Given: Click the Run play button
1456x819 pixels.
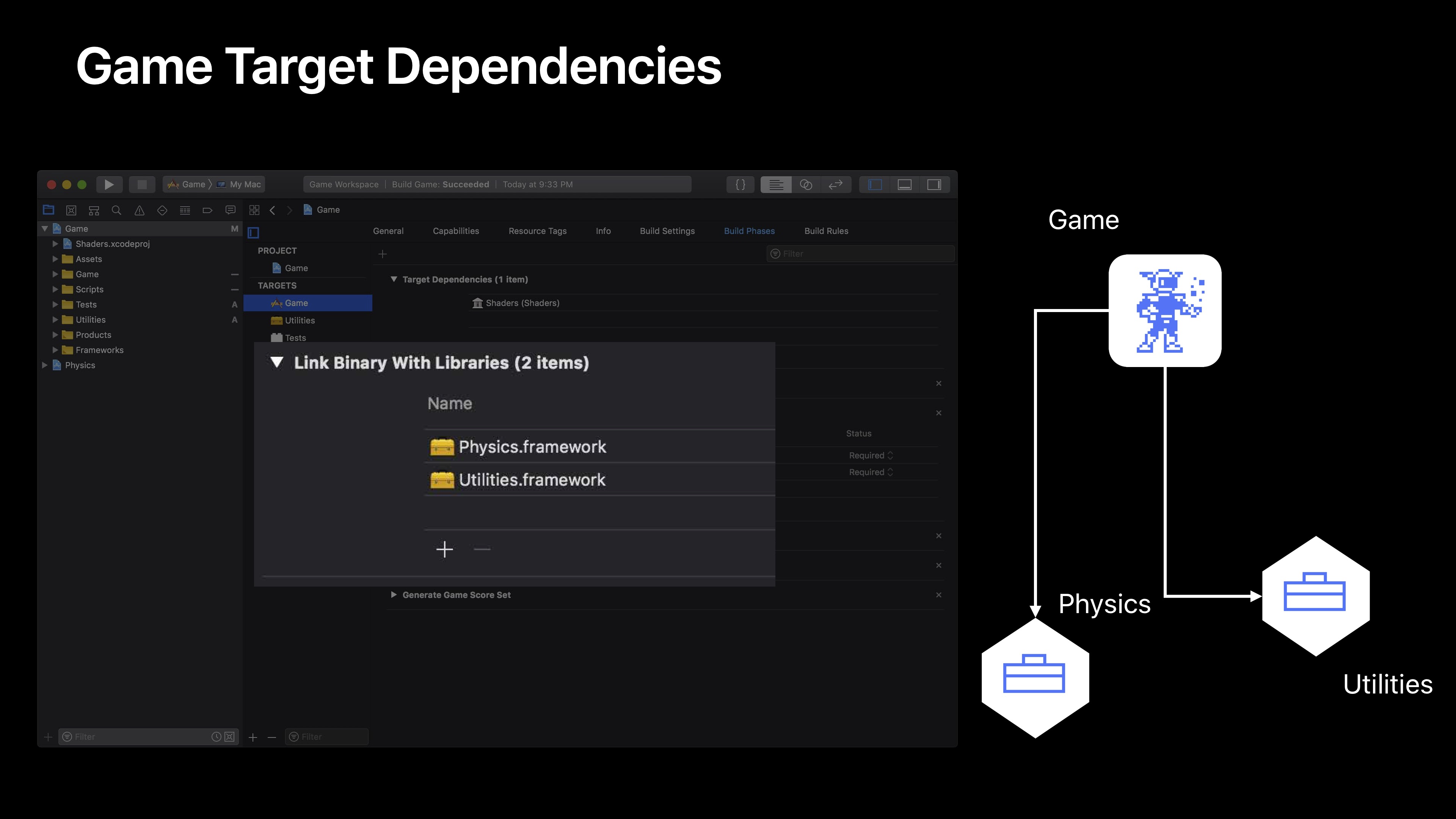Looking at the screenshot, I should 109,185.
